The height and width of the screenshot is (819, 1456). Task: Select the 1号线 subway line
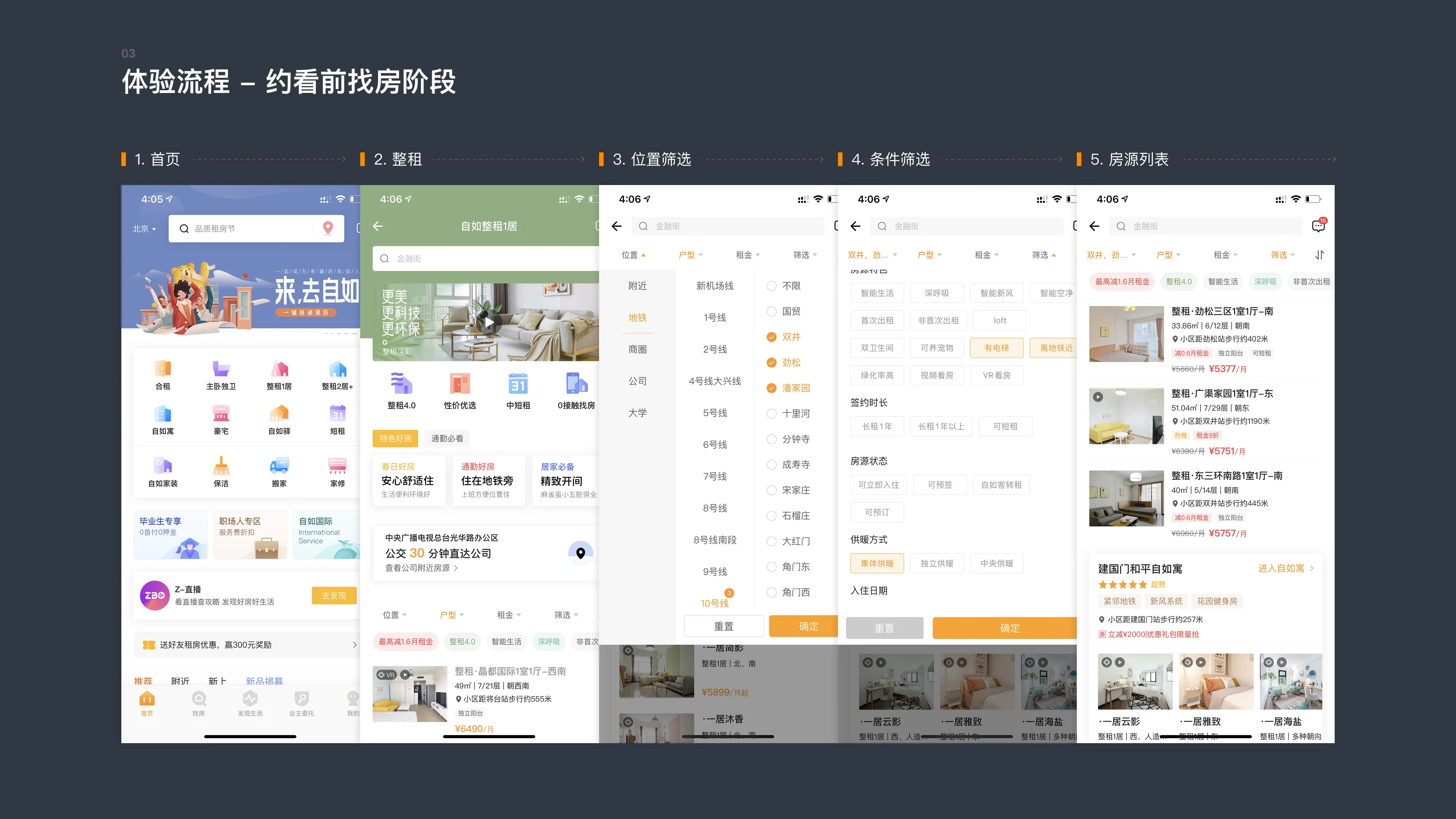coord(714,318)
